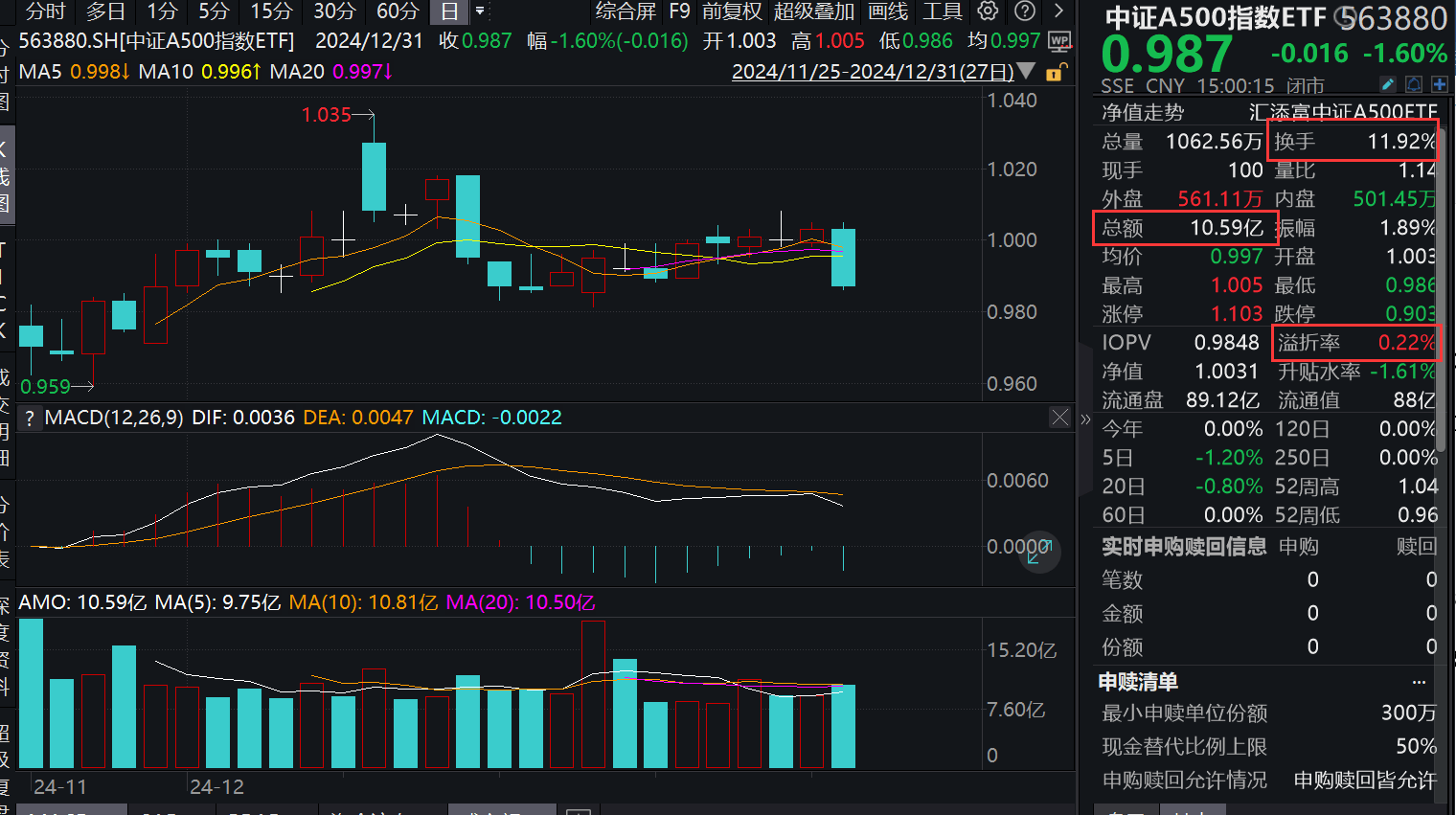Add stock to watchlist with the plus icon
Image resolution: width=1456 pixels, height=815 pixels.
[1440, 85]
